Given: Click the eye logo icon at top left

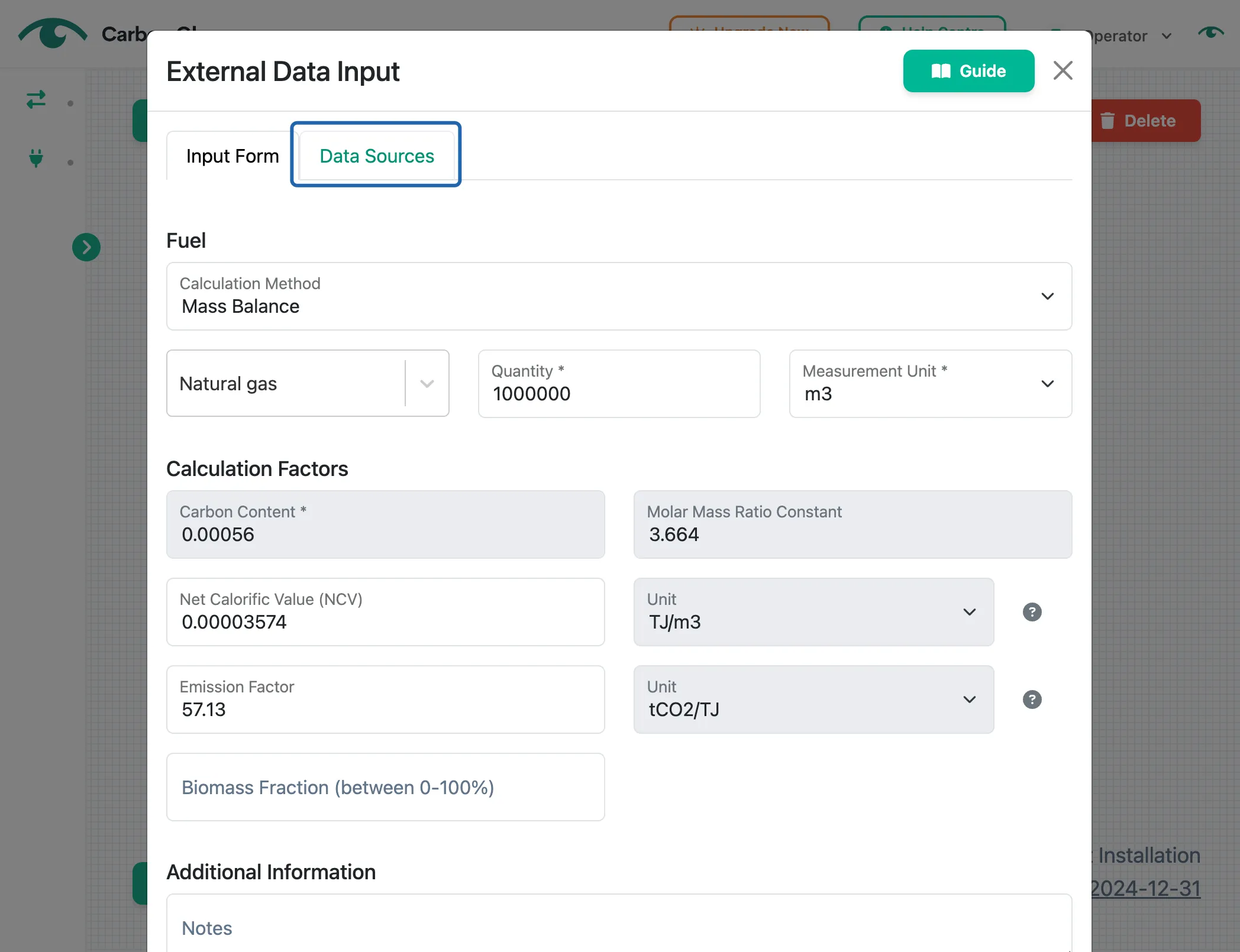Looking at the screenshot, I should 53,33.
